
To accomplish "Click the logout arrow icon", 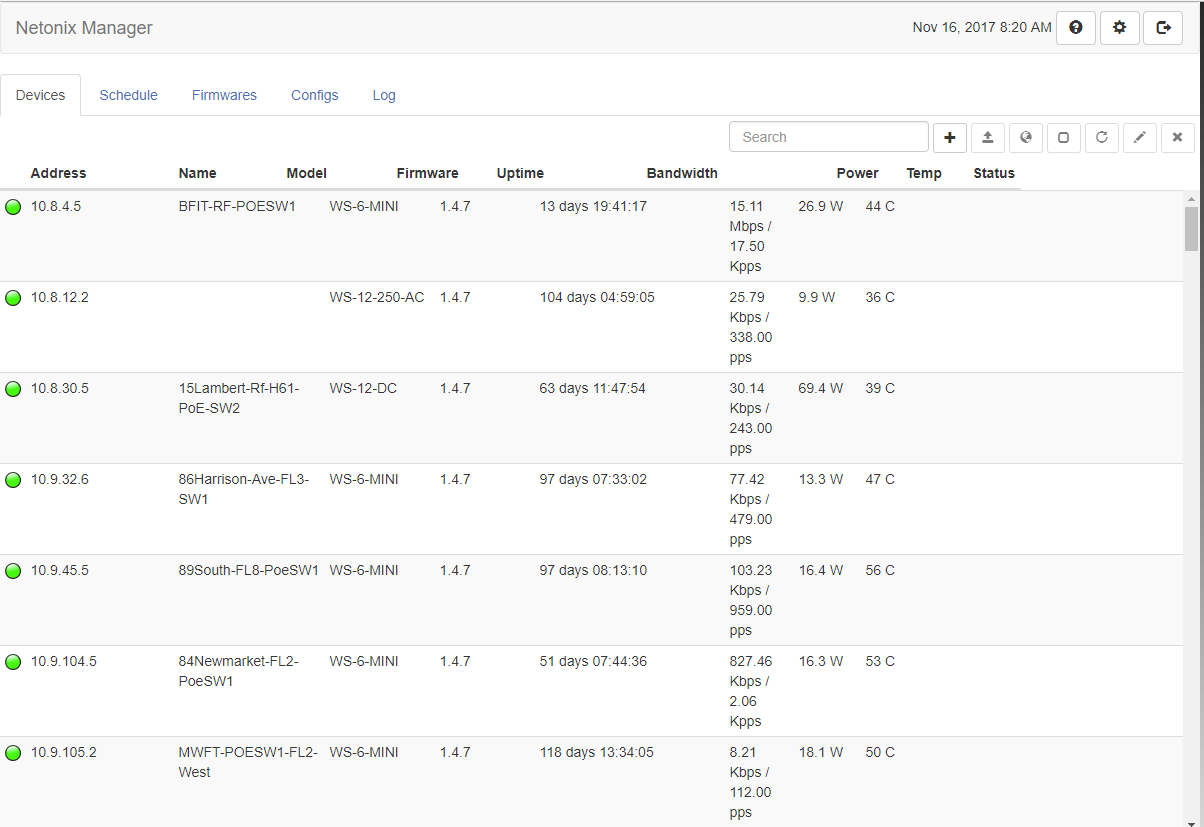I will pos(1163,28).
